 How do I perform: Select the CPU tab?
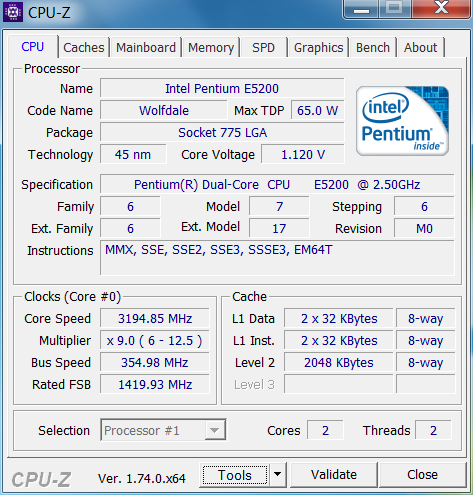point(33,46)
